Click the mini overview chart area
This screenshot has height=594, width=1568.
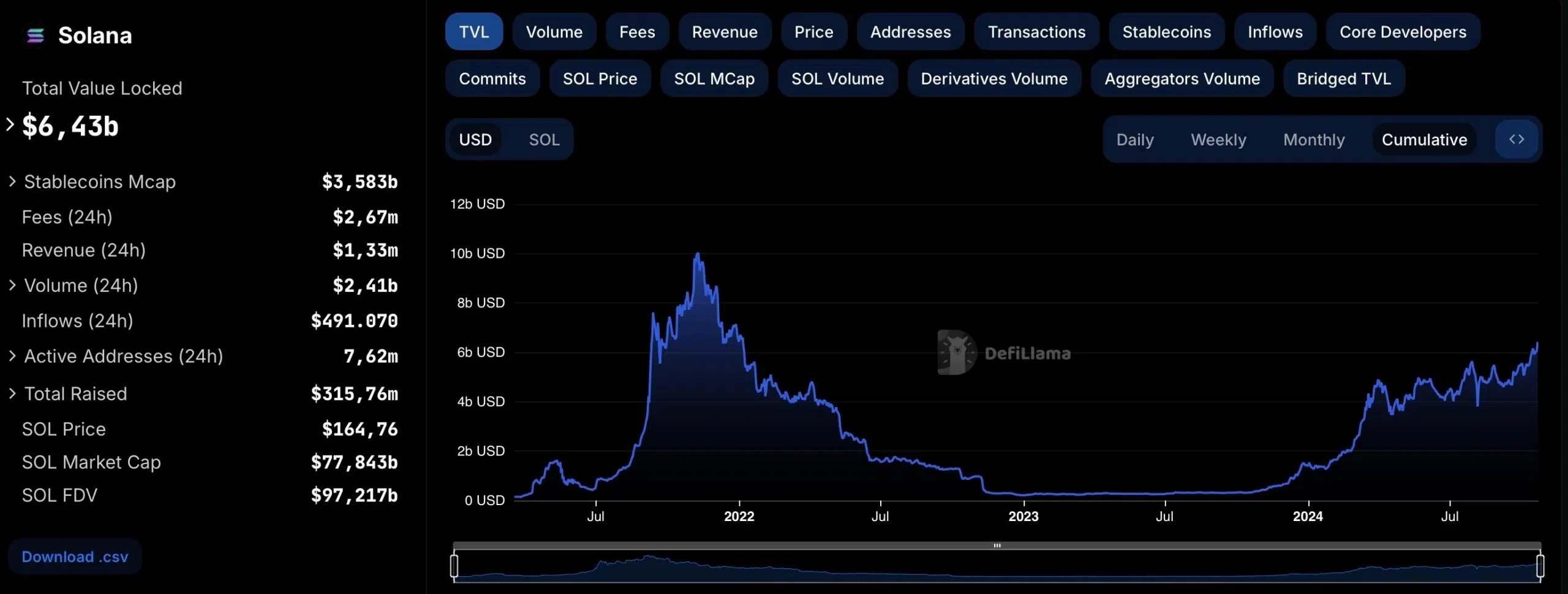click(997, 566)
